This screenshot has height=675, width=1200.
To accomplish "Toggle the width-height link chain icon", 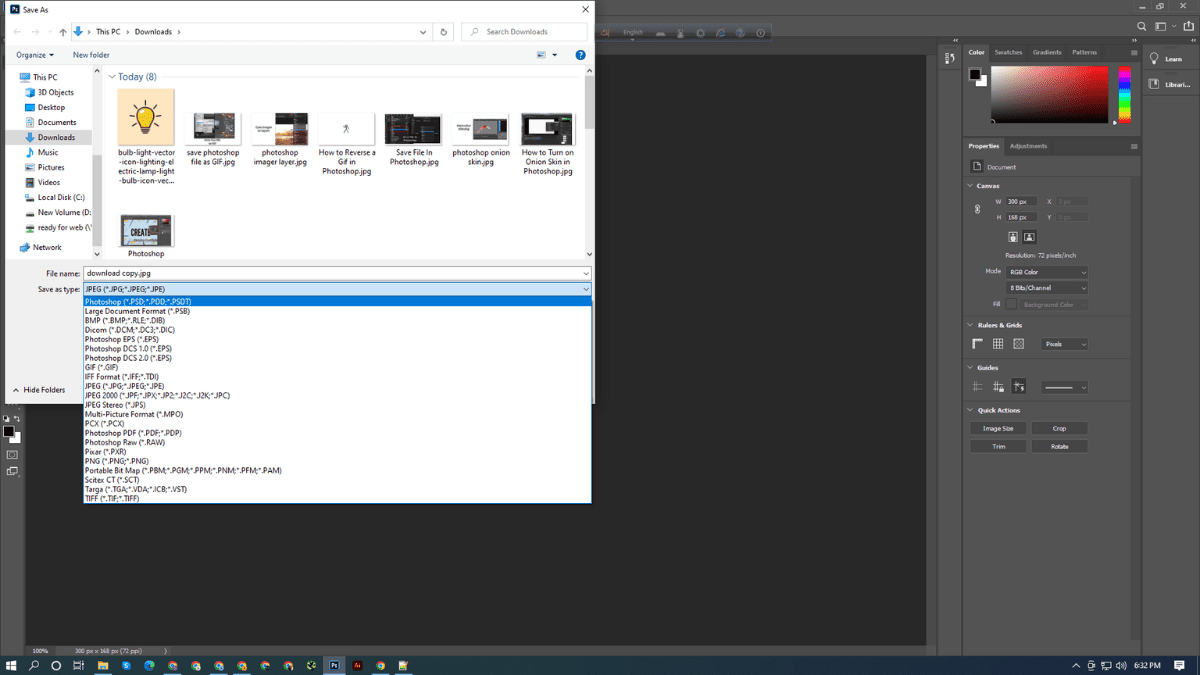I will click(x=977, y=209).
